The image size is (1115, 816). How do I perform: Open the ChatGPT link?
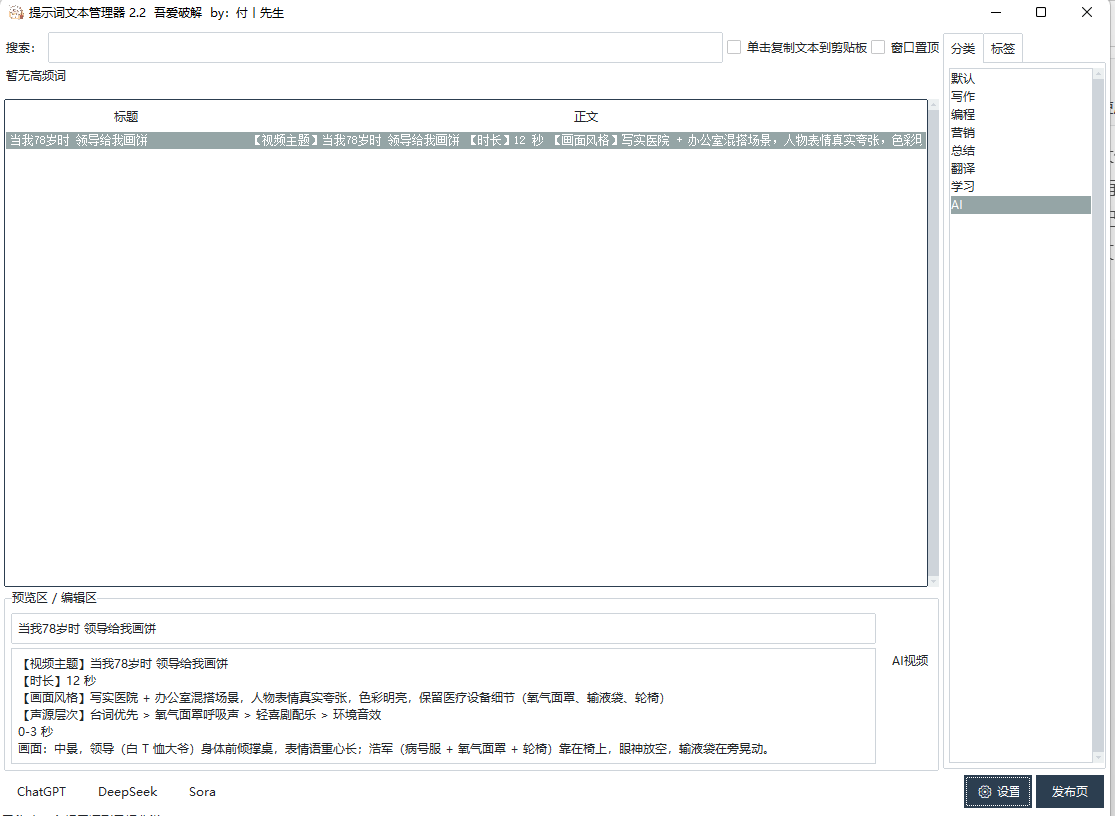pyautogui.click(x=41, y=791)
